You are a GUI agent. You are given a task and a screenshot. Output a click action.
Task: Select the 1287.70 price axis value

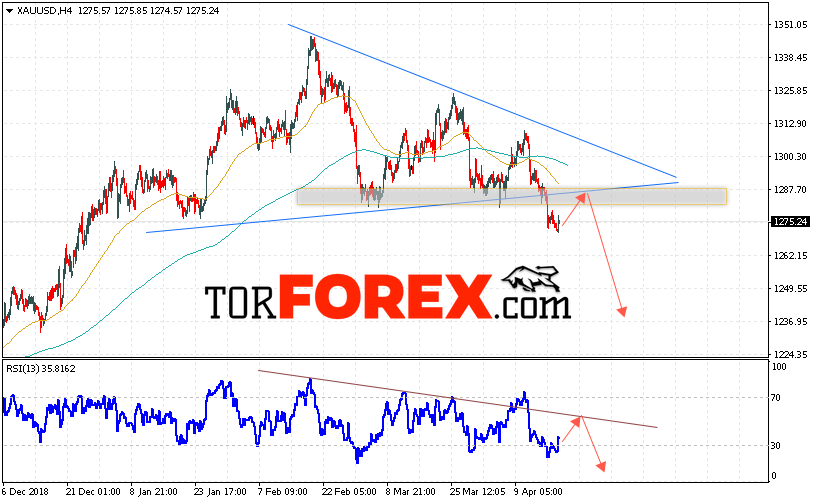[791, 190]
